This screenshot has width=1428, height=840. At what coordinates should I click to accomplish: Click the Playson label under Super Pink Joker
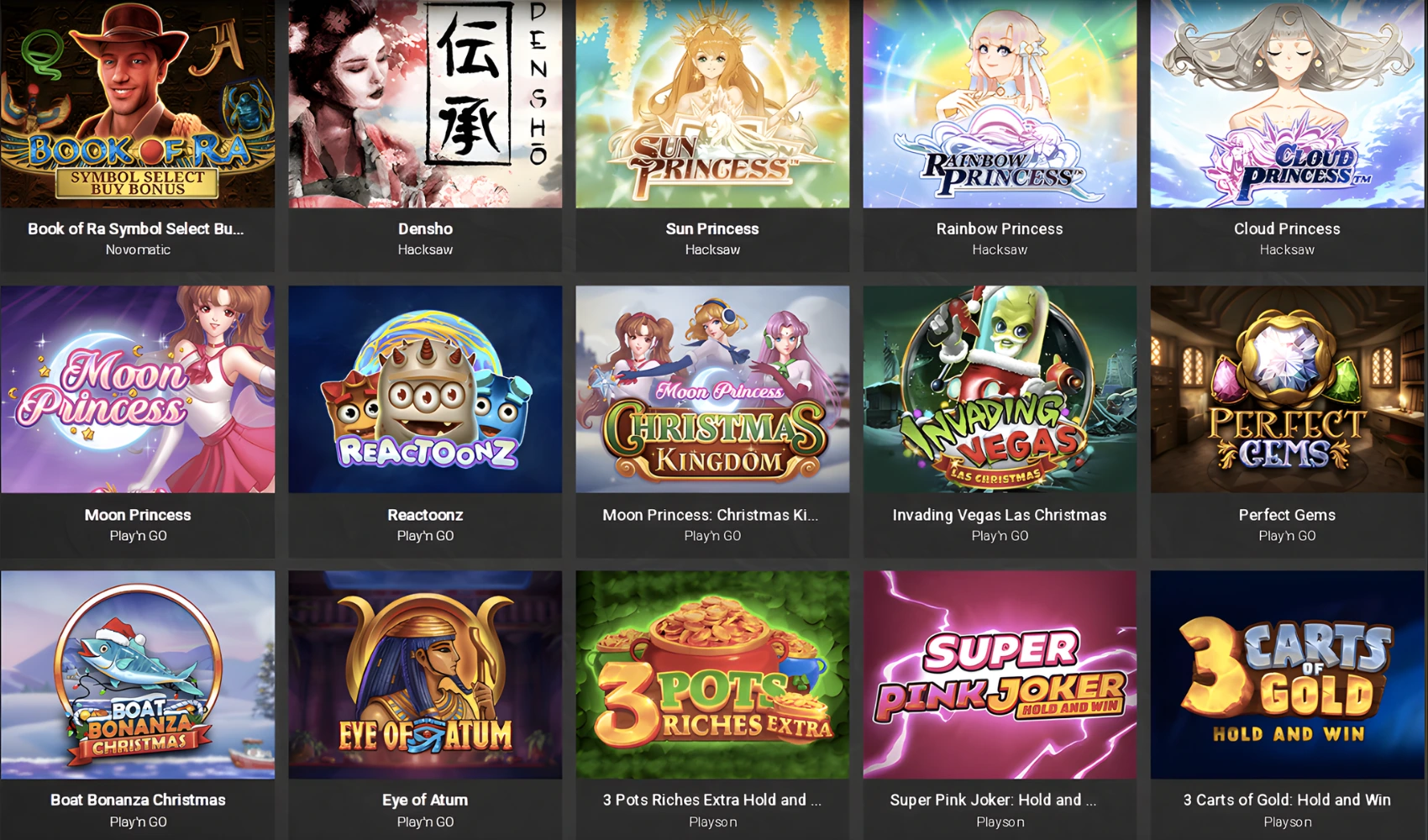coord(1000,822)
